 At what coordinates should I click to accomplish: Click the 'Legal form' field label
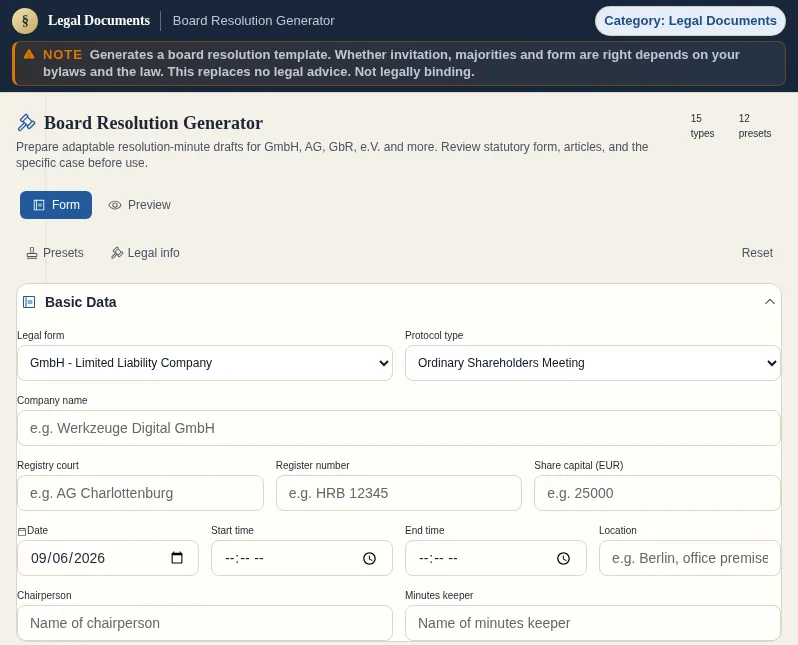point(41,335)
